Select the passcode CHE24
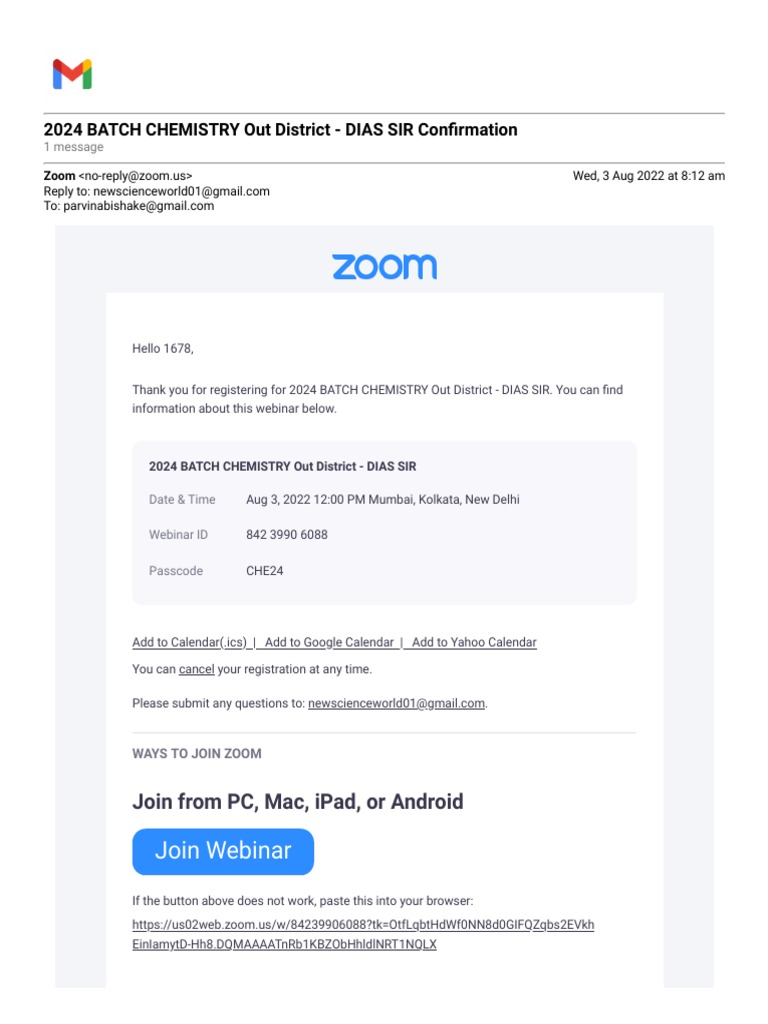 pos(265,571)
